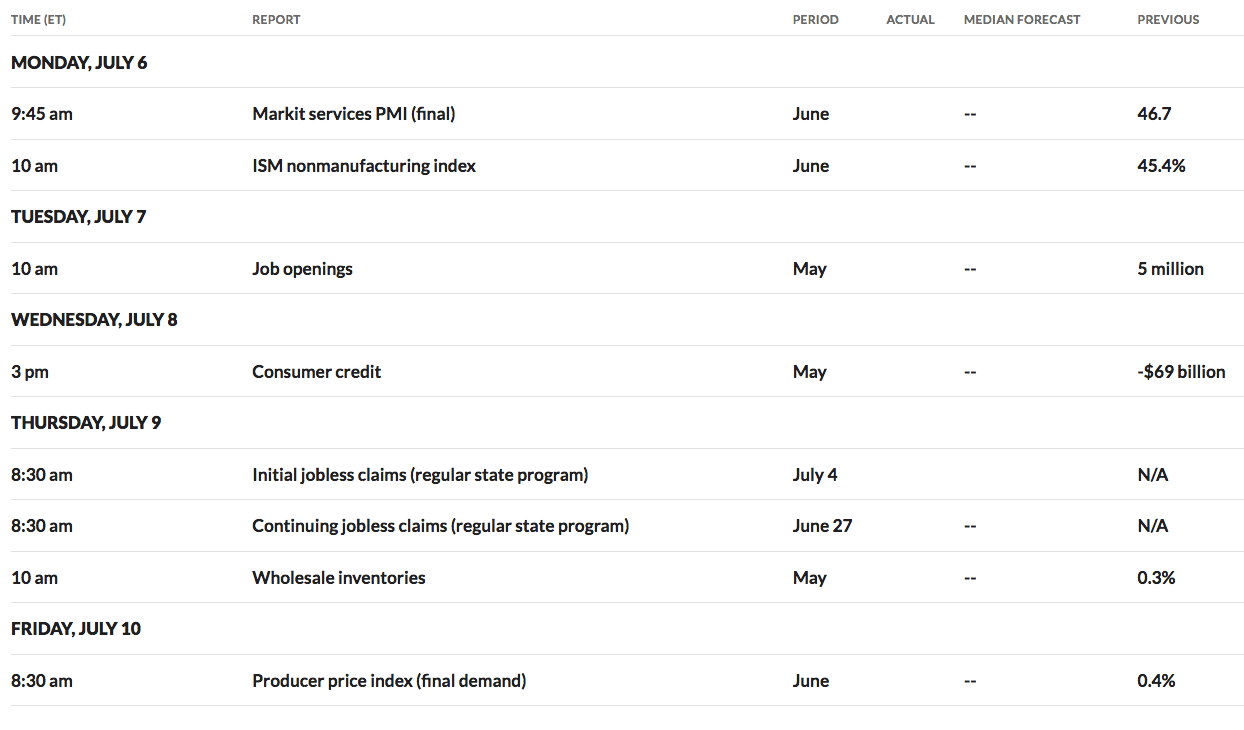Click the 5 million previous value
Viewport: 1244px width, 730px height.
click(x=1170, y=269)
